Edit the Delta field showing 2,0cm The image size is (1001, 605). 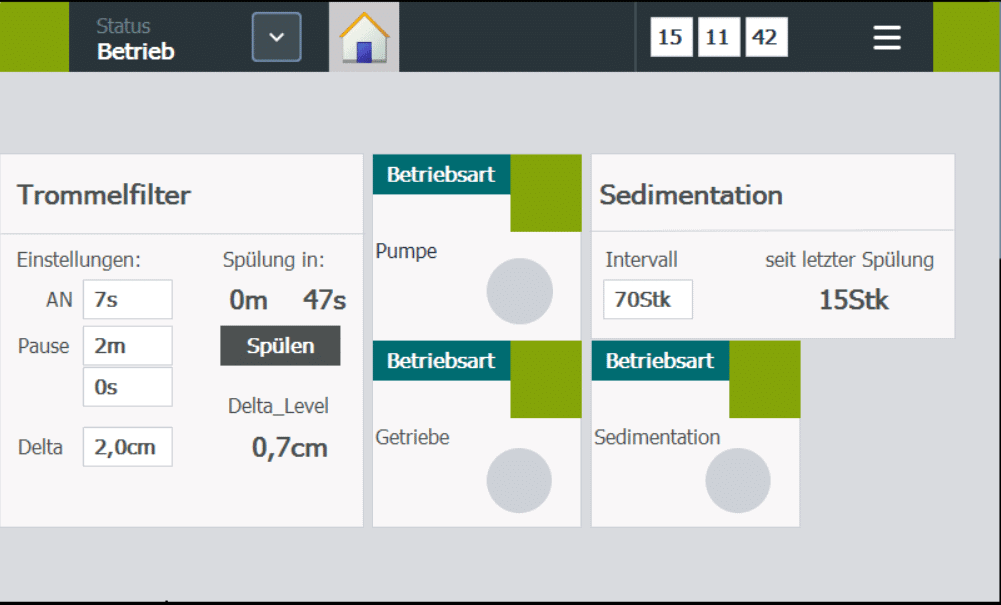point(127,447)
